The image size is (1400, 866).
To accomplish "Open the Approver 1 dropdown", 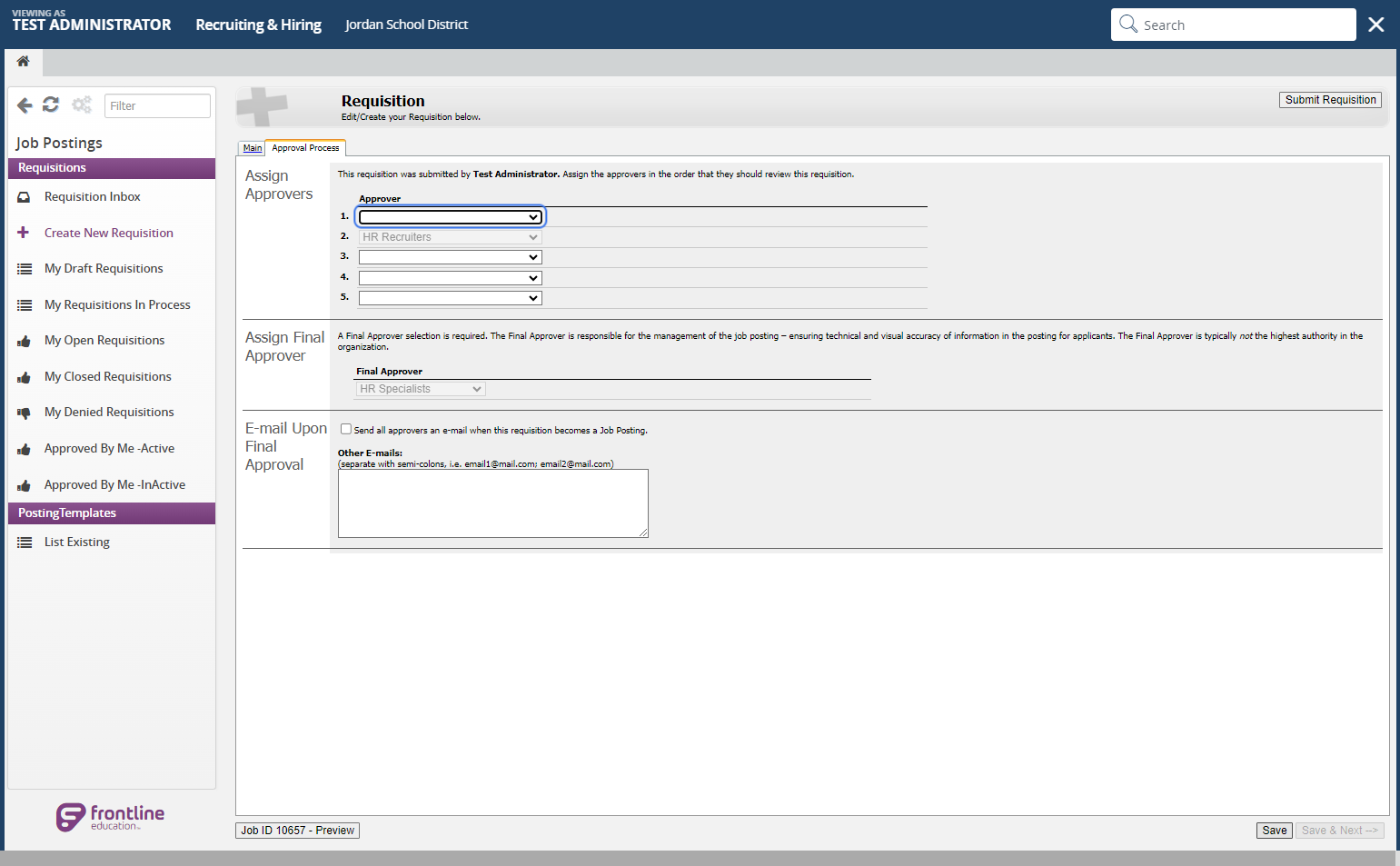I will tap(451, 217).
